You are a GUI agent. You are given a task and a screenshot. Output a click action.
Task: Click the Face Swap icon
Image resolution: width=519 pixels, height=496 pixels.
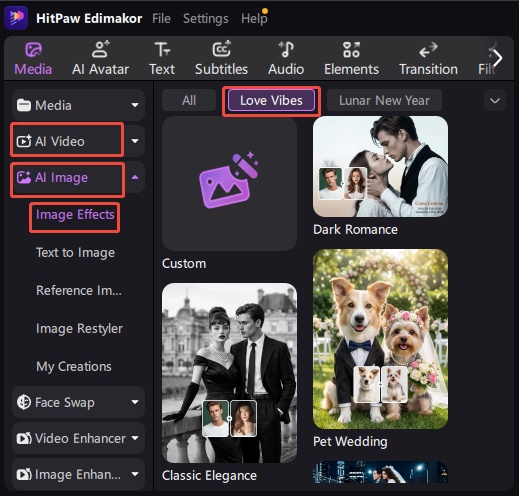(x=24, y=402)
